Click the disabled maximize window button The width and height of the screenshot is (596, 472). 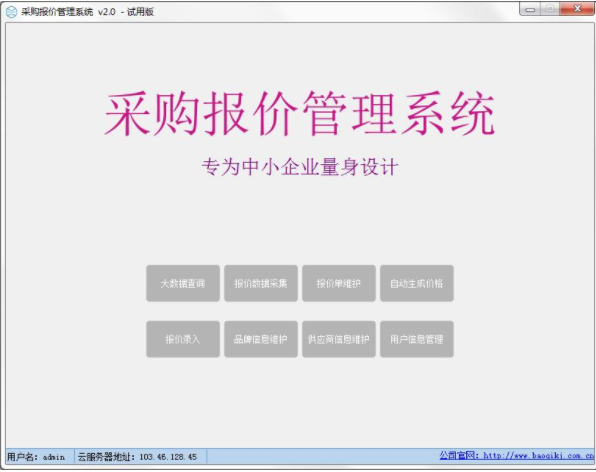tap(549, 9)
